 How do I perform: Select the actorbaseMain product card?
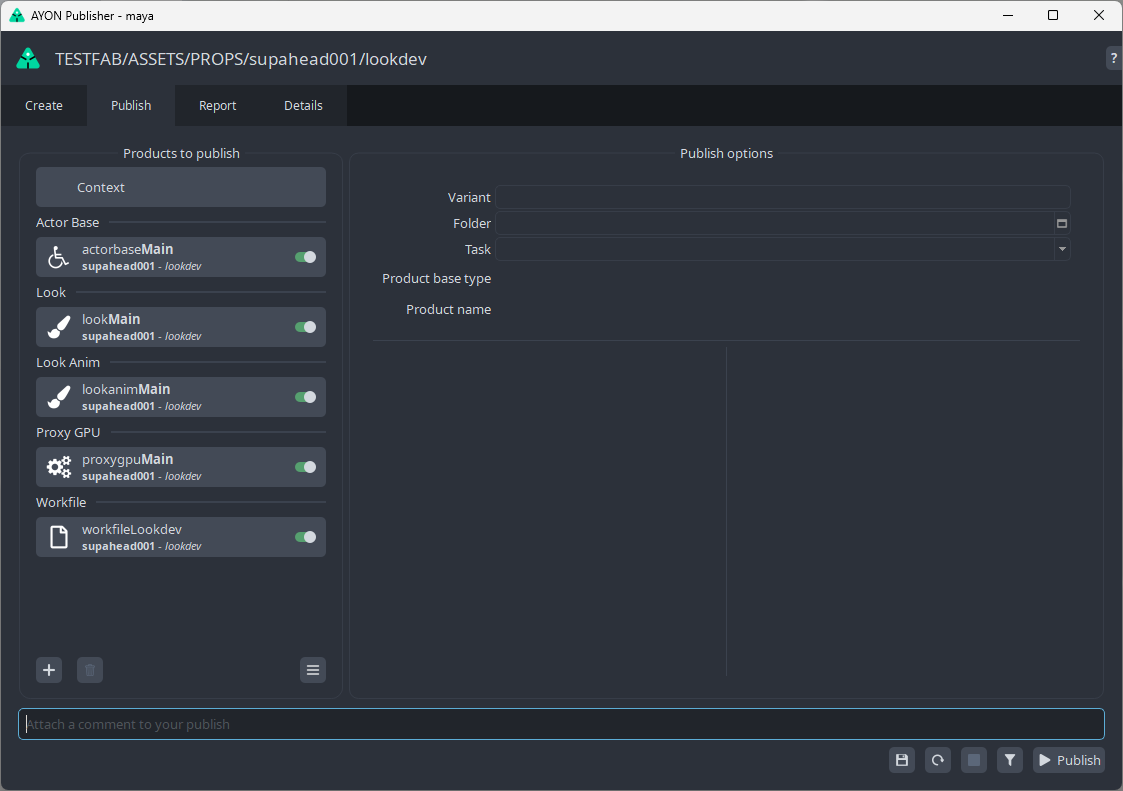point(180,257)
